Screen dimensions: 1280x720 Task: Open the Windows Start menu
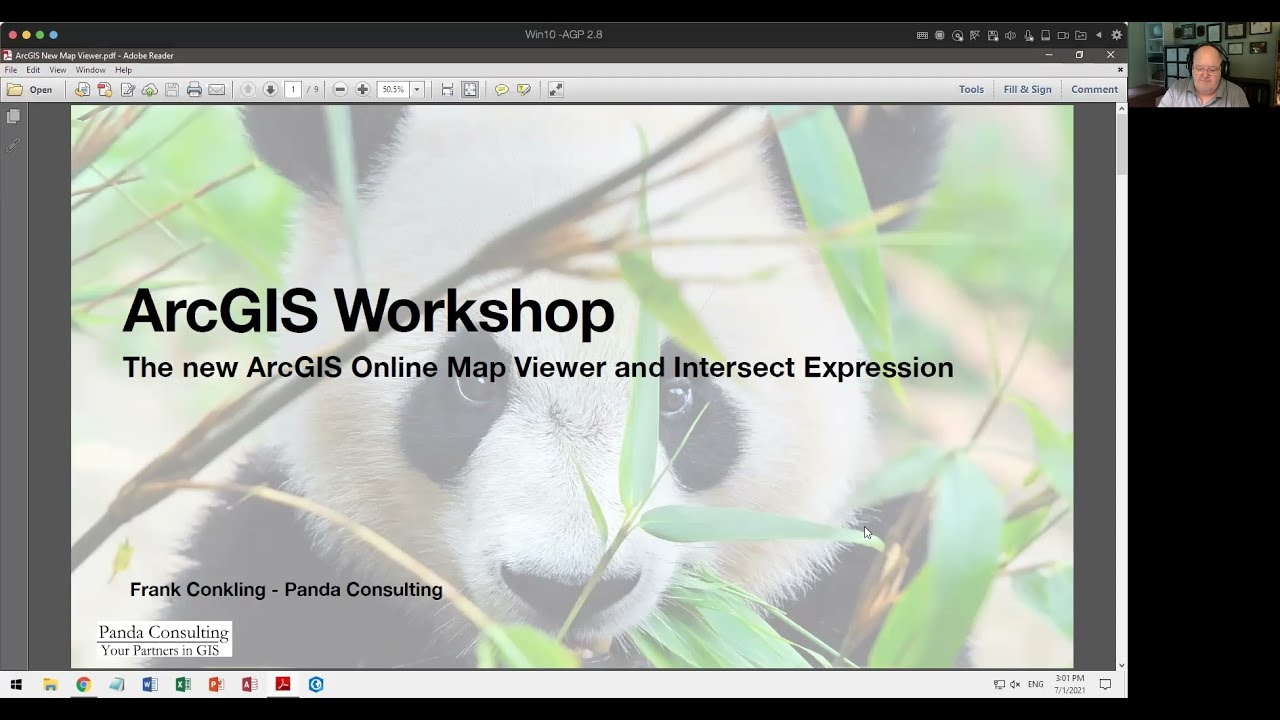click(x=16, y=684)
